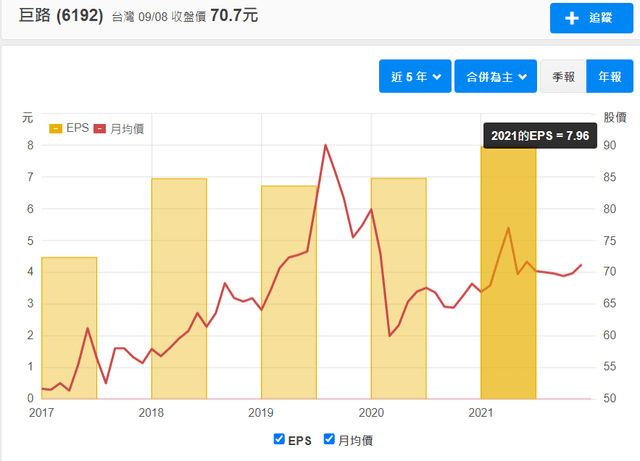Screen dimensions: 640x461
Task: Click the highlighted 2021 EPS bar
Action: [508, 272]
